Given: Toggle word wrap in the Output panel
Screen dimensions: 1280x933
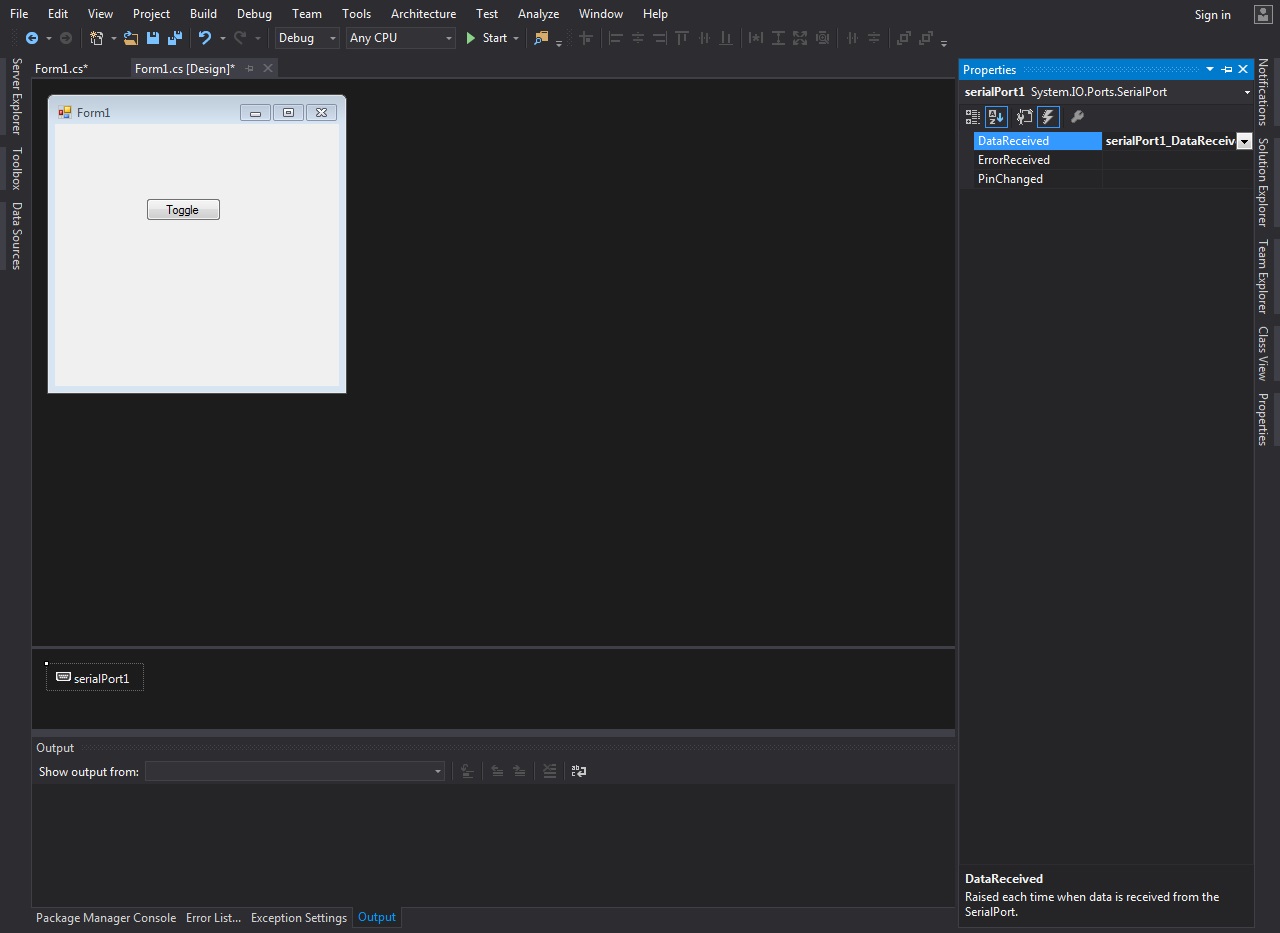Looking at the screenshot, I should click(x=579, y=771).
